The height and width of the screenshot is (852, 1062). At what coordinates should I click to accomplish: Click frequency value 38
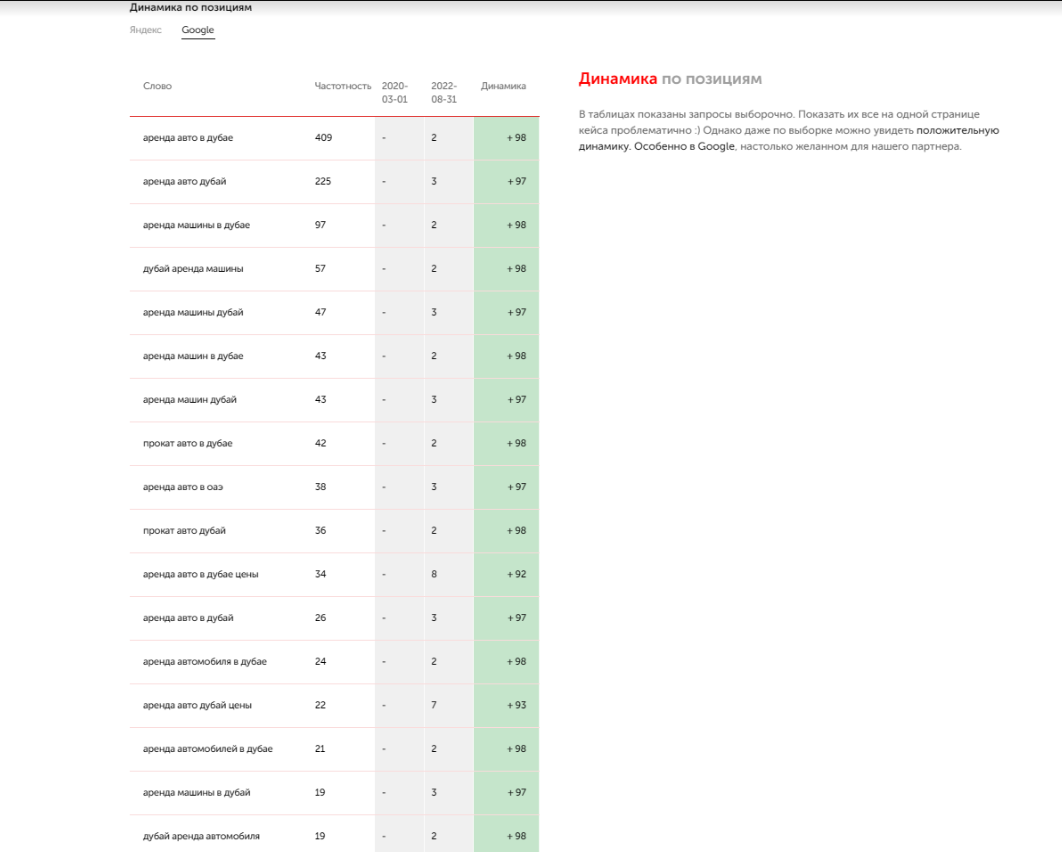pos(320,487)
